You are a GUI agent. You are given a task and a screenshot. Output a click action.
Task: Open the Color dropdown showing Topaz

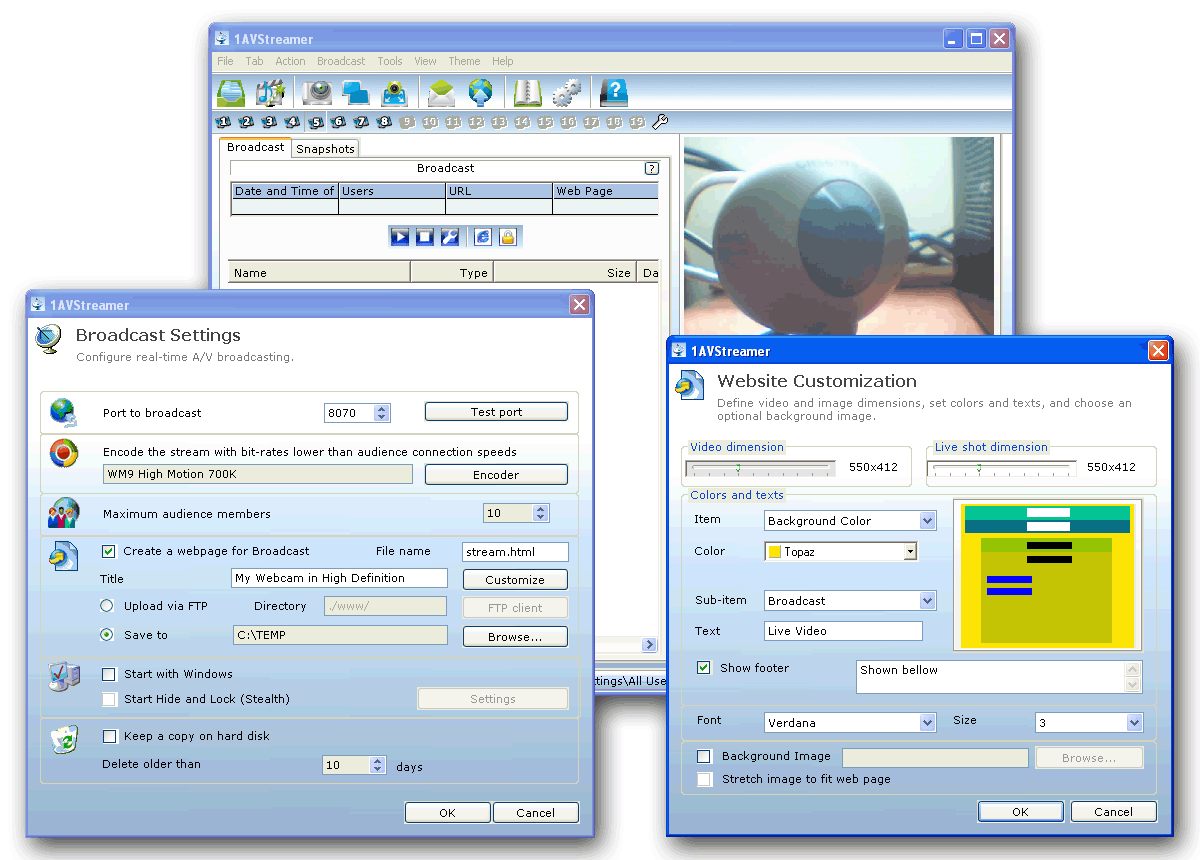(x=841, y=551)
